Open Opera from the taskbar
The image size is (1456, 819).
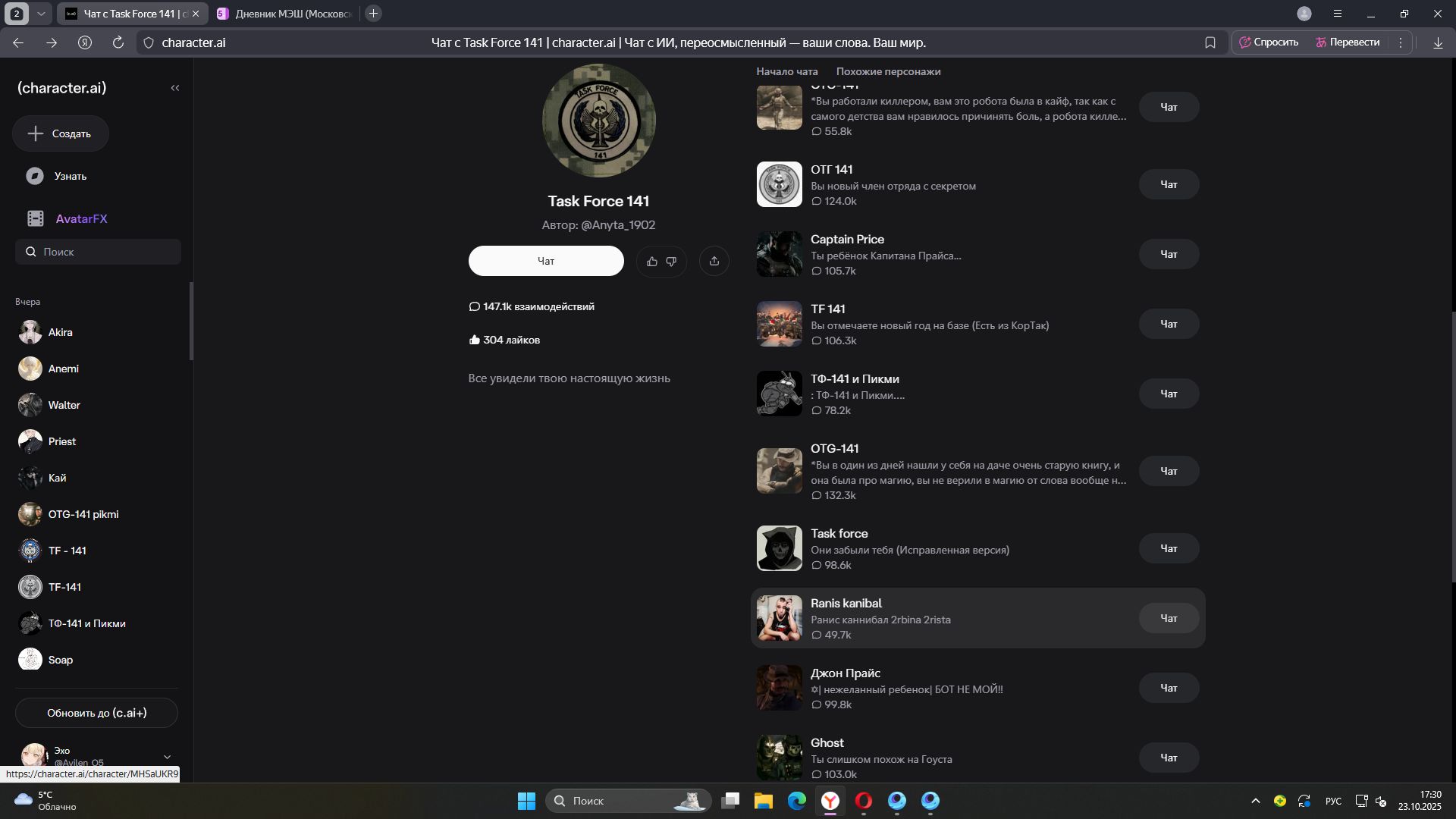click(864, 801)
